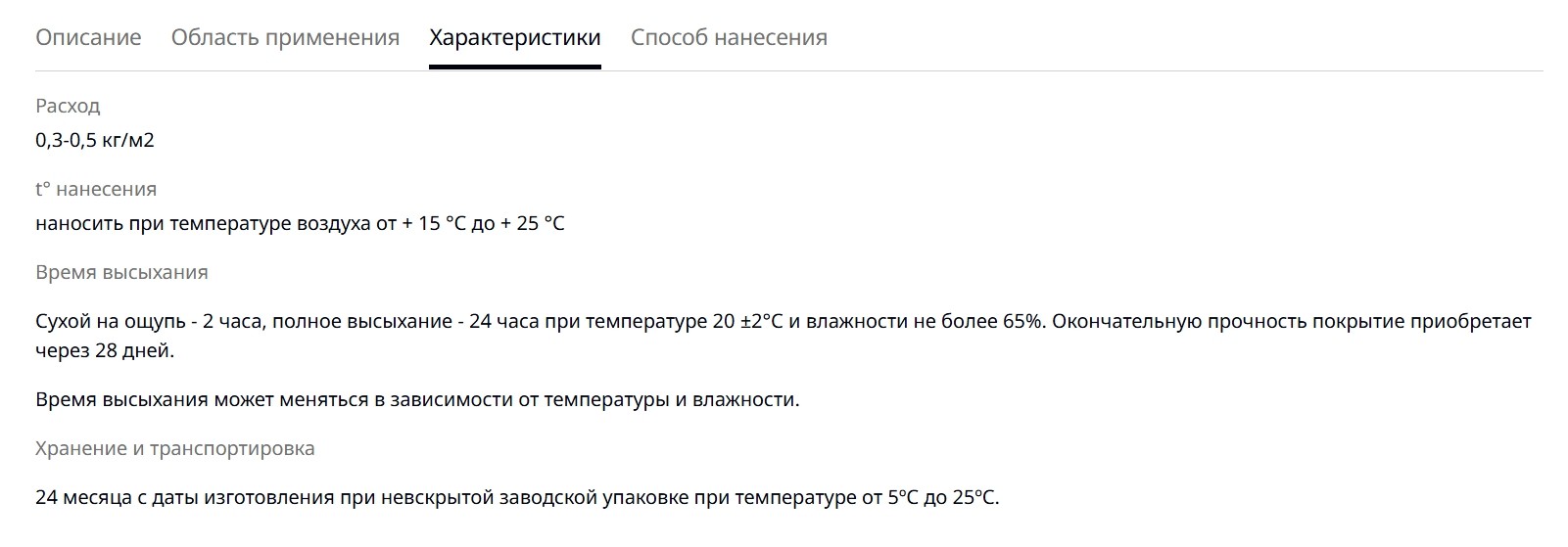Click the 0,3-0,5 кг/м2 value
Viewport: 1568px width, 547px height.
pyautogui.click(x=95, y=140)
